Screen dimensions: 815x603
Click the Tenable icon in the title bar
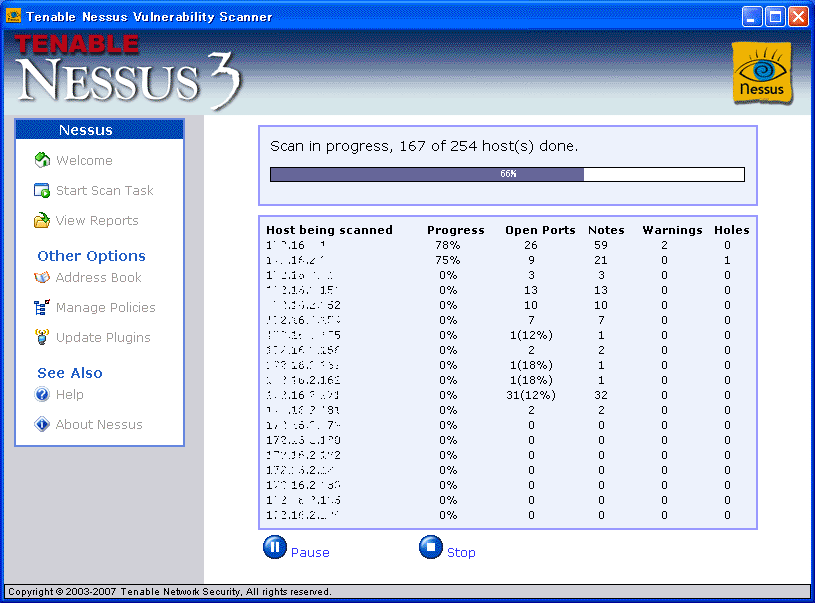tap(13, 17)
